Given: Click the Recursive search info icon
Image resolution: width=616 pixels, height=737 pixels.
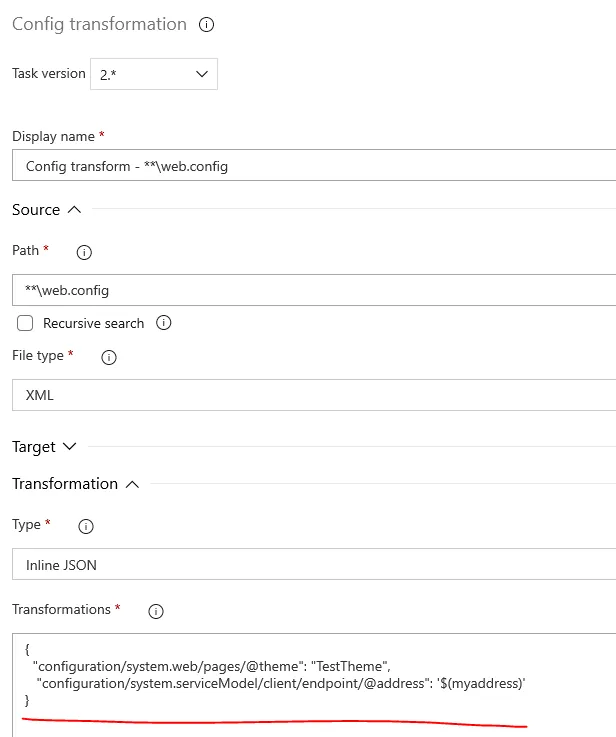Looking at the screenshot, I should coord(164,323).
